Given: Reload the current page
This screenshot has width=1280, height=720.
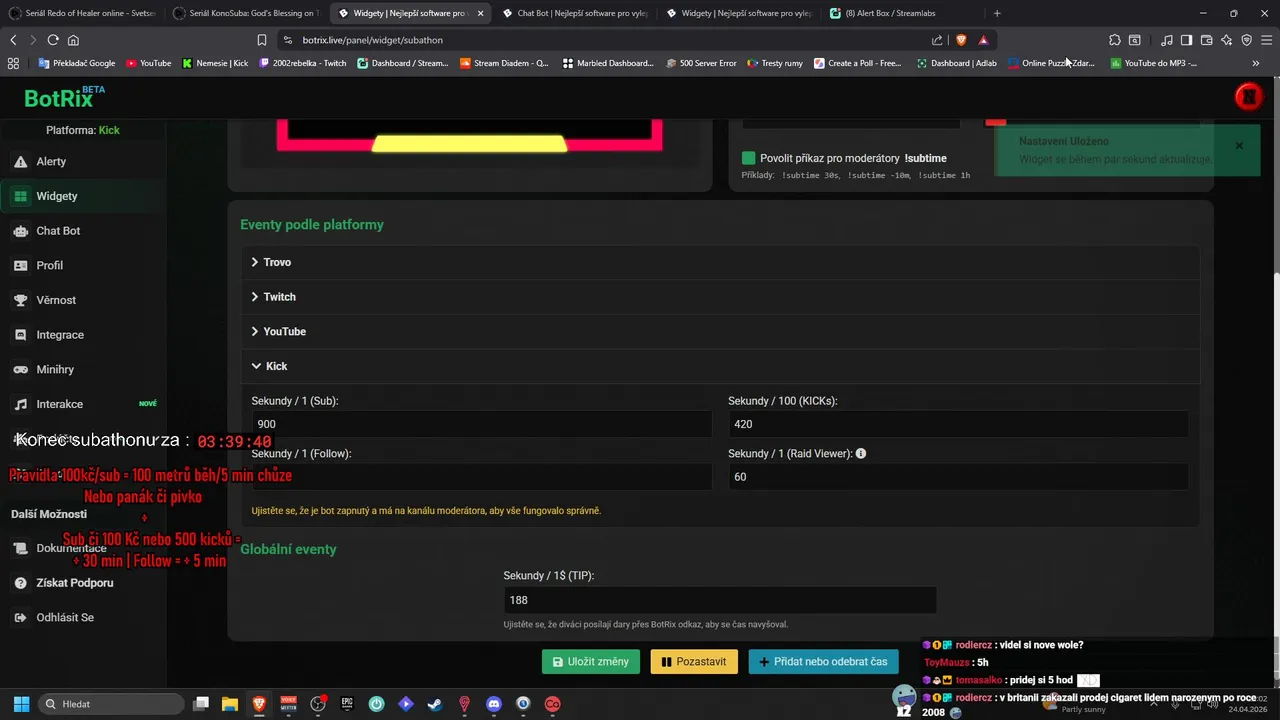Looking at the screenshot, I should pyautogui.click(x=53, y=40).
